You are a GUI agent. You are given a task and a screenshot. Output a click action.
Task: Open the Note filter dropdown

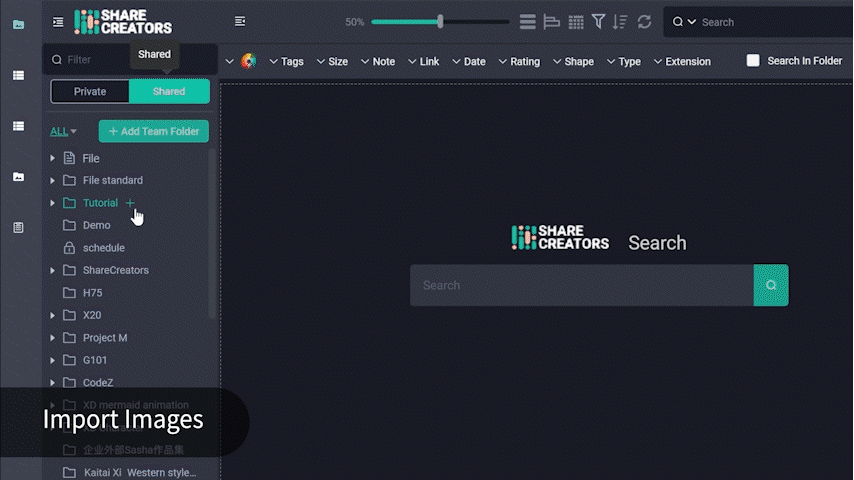[x=378, y=62]
